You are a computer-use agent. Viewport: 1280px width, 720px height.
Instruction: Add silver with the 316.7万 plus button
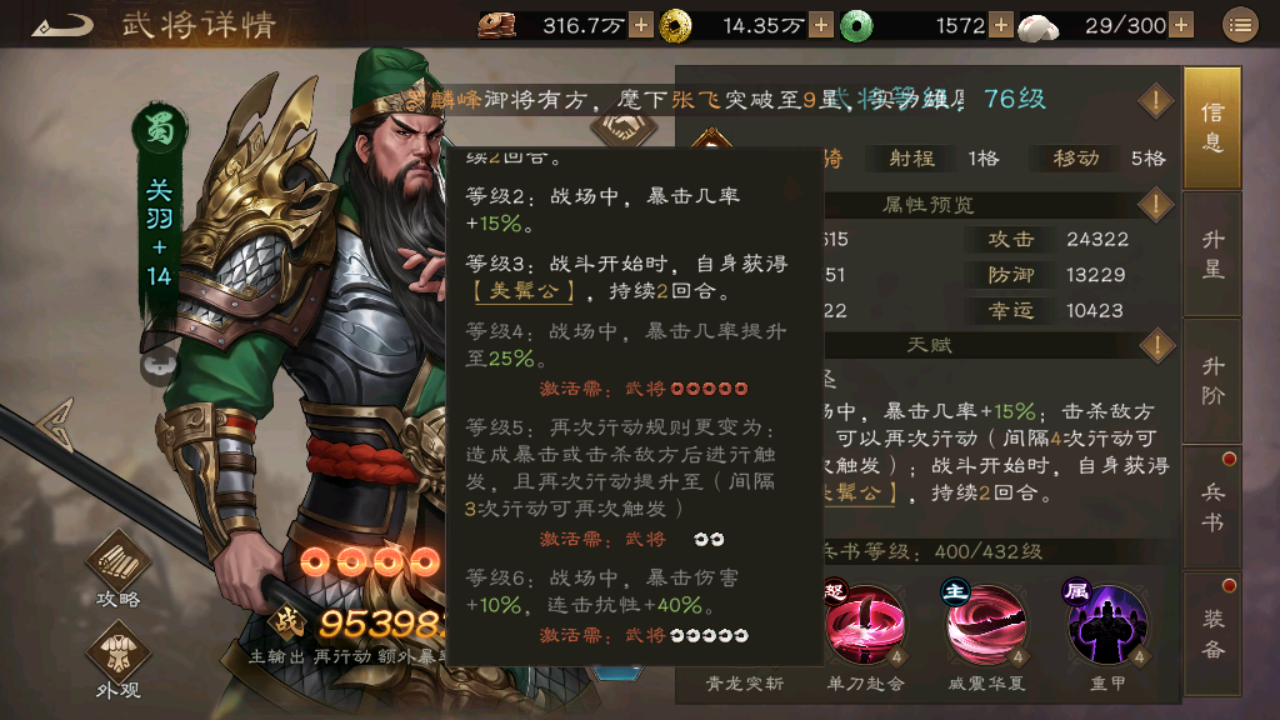click(x=641, y=25)
